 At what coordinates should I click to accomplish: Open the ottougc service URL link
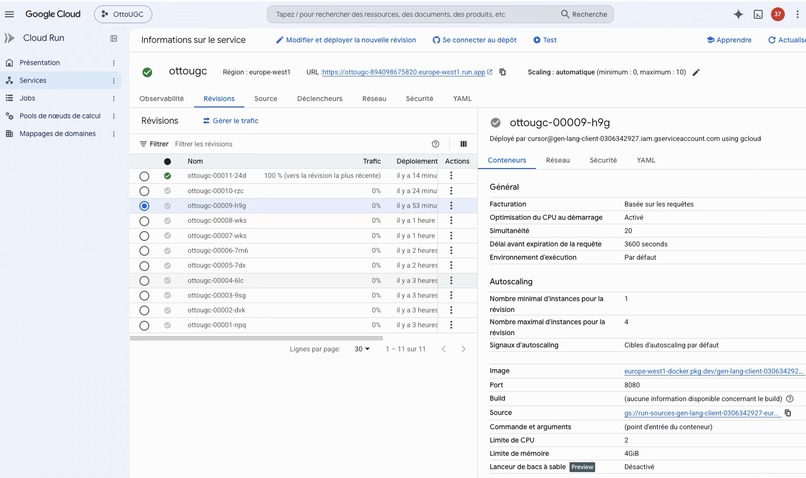coord(404,72)
